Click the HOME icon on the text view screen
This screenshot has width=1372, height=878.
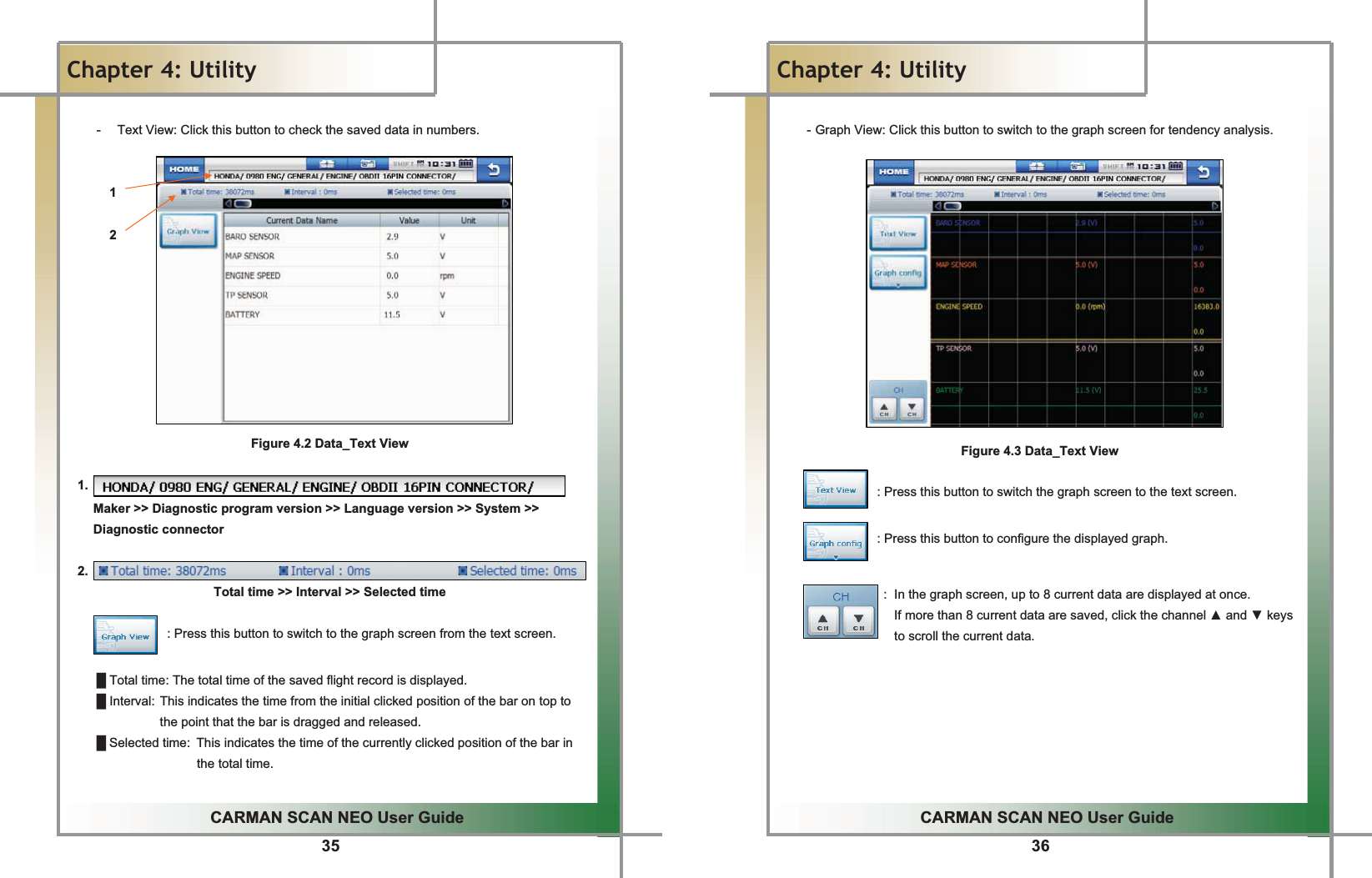point(183,168)
